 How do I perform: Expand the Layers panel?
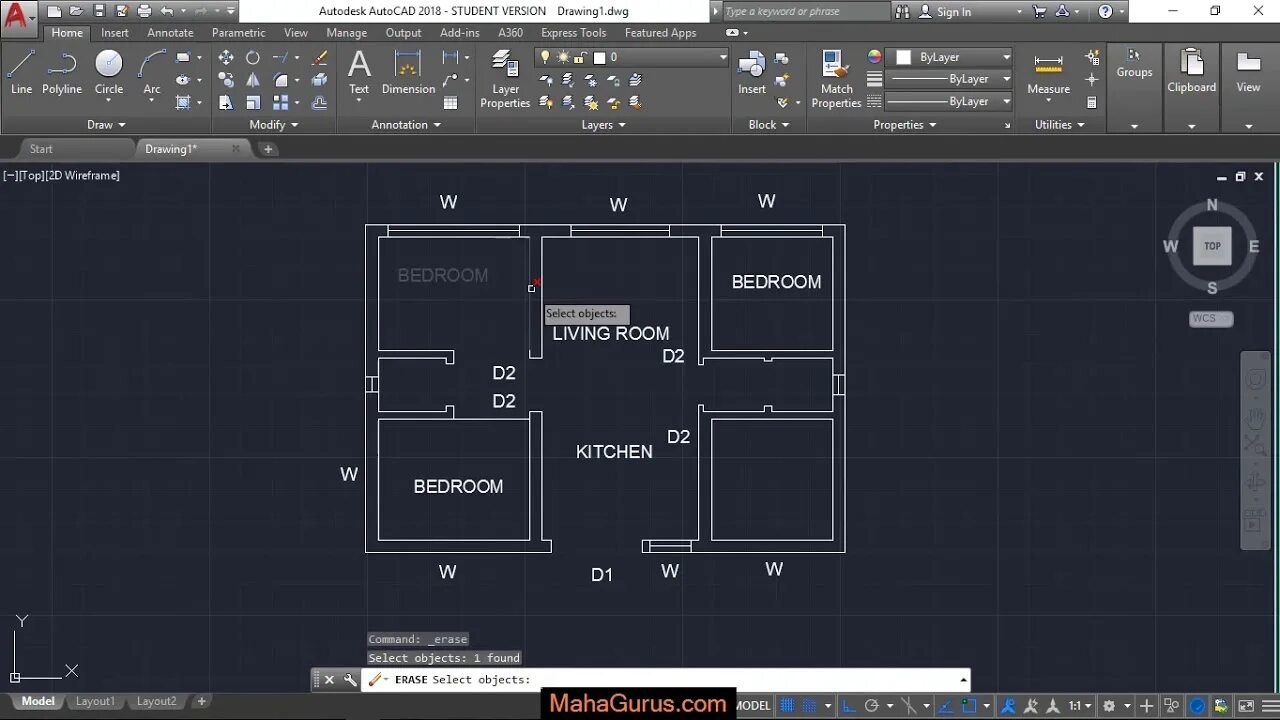coord(604,125)
